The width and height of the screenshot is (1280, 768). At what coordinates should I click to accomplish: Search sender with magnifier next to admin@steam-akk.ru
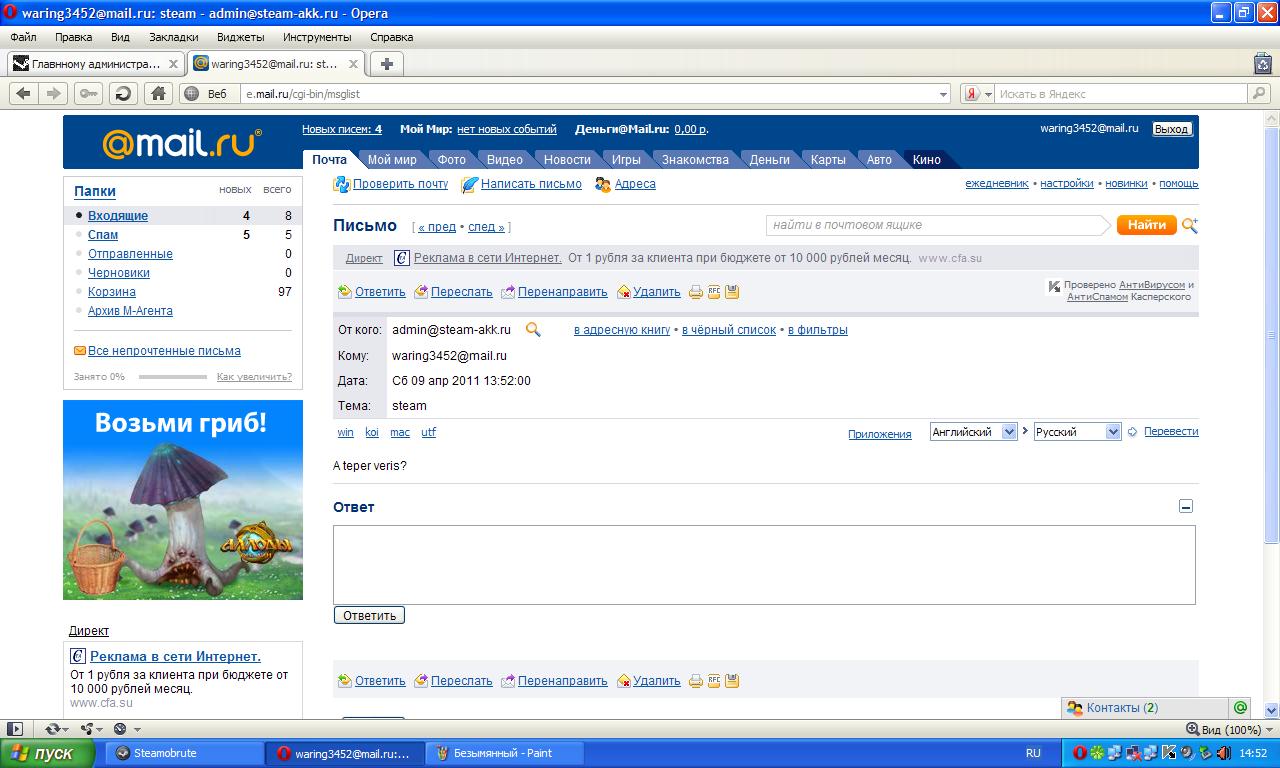(x=533, y=329)
